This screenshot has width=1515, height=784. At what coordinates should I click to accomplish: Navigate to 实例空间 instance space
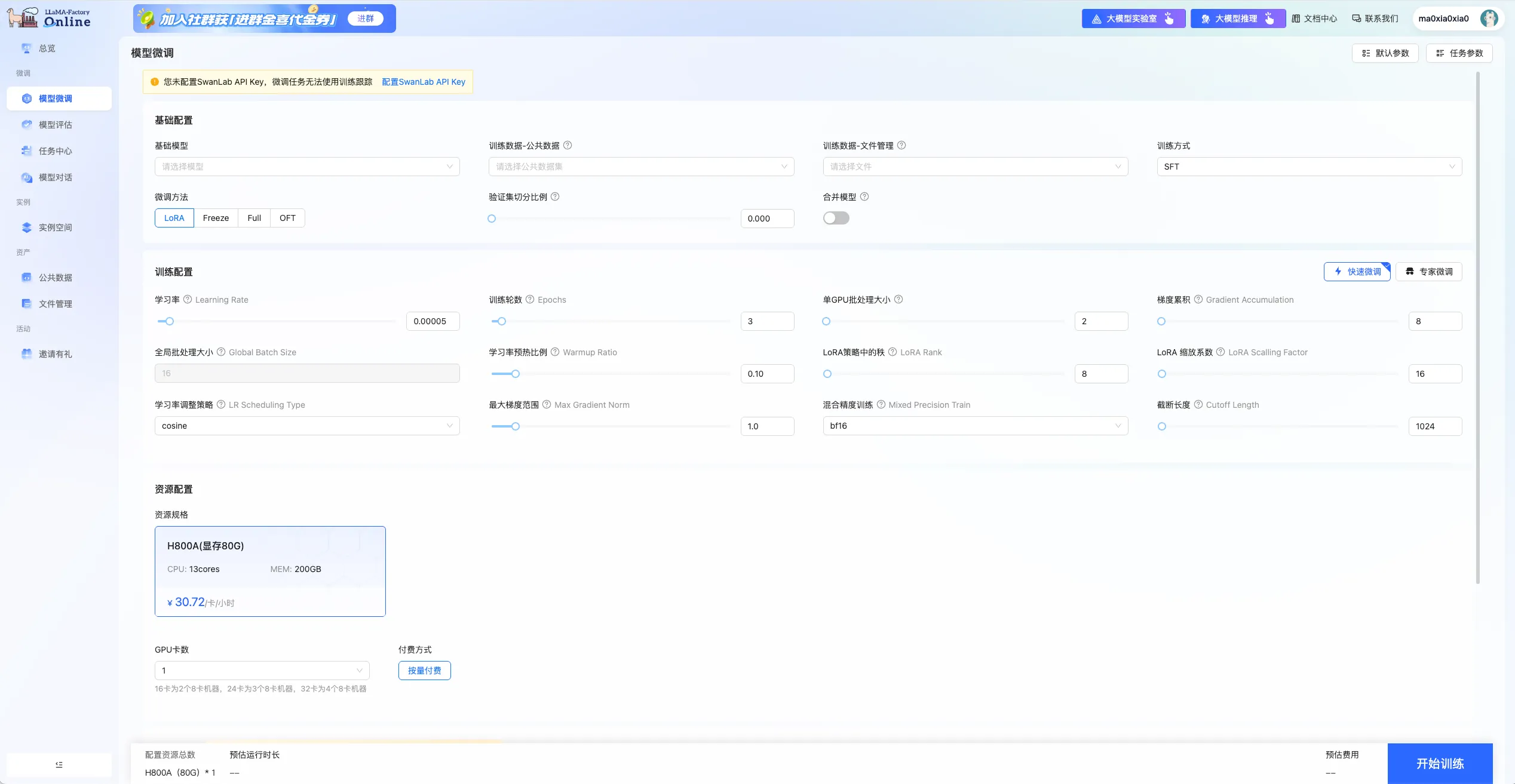click(x=54, y=227)
